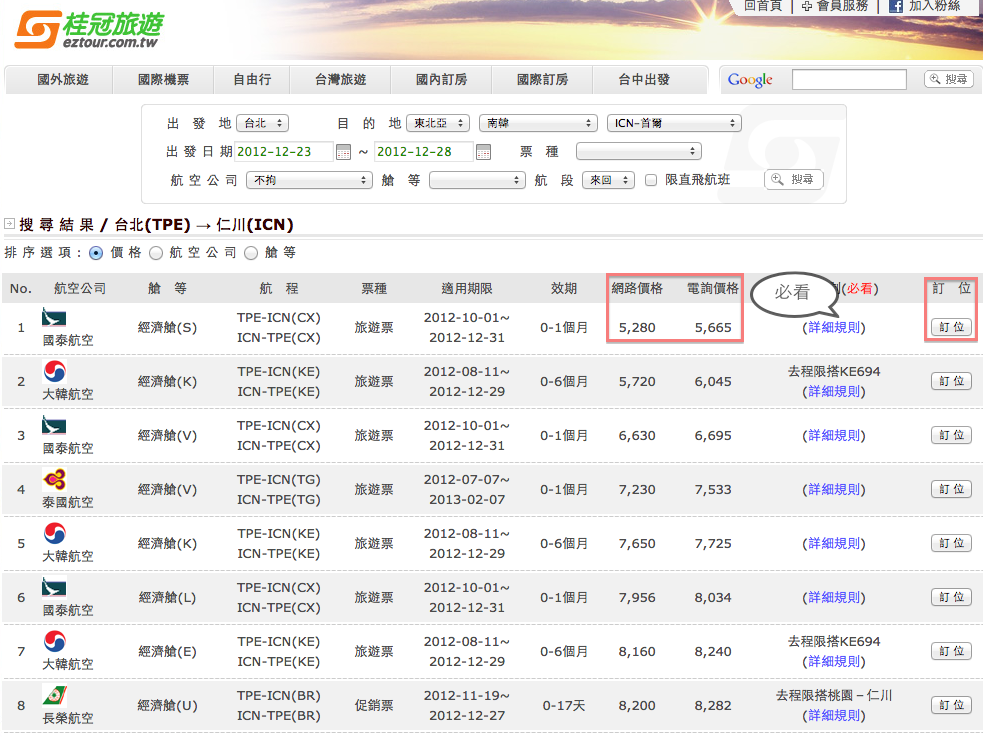Open 台中出發 navigation tab
Image resolution: width=983 pixels, height=737 pixels.
click(x=644, y=80)
